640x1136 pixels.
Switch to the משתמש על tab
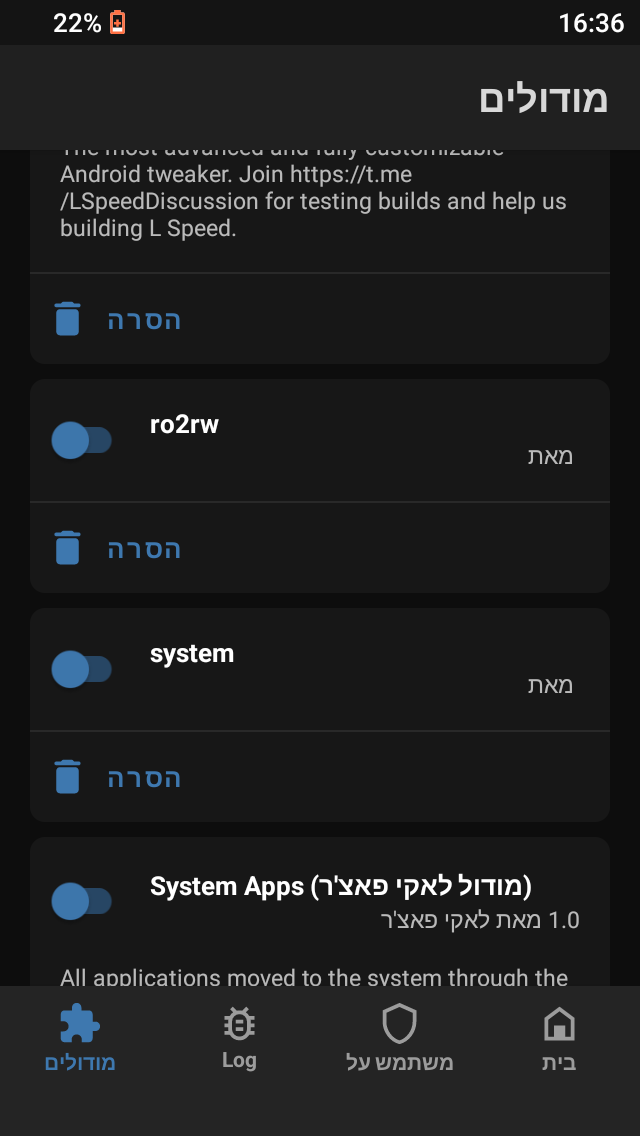398,1040
